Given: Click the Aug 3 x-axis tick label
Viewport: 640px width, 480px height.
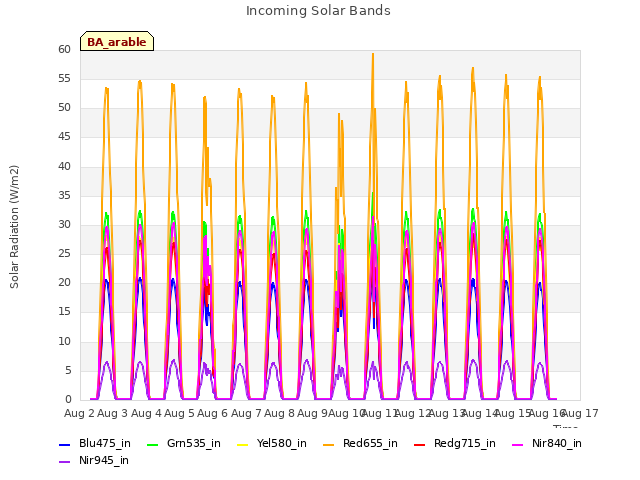Looking at the screenshot, I should (x=113, y=413).
